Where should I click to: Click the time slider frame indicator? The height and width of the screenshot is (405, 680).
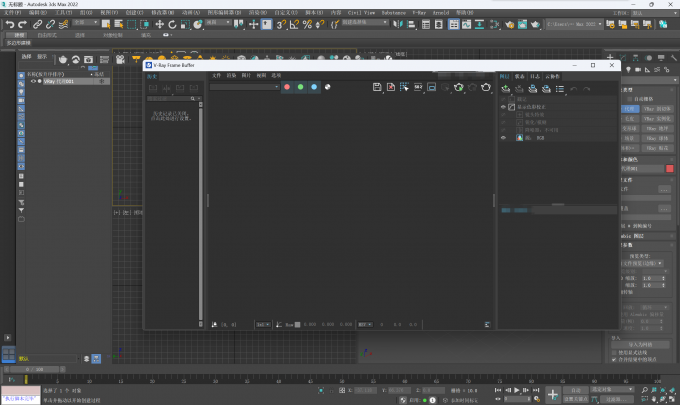point(34,369)
